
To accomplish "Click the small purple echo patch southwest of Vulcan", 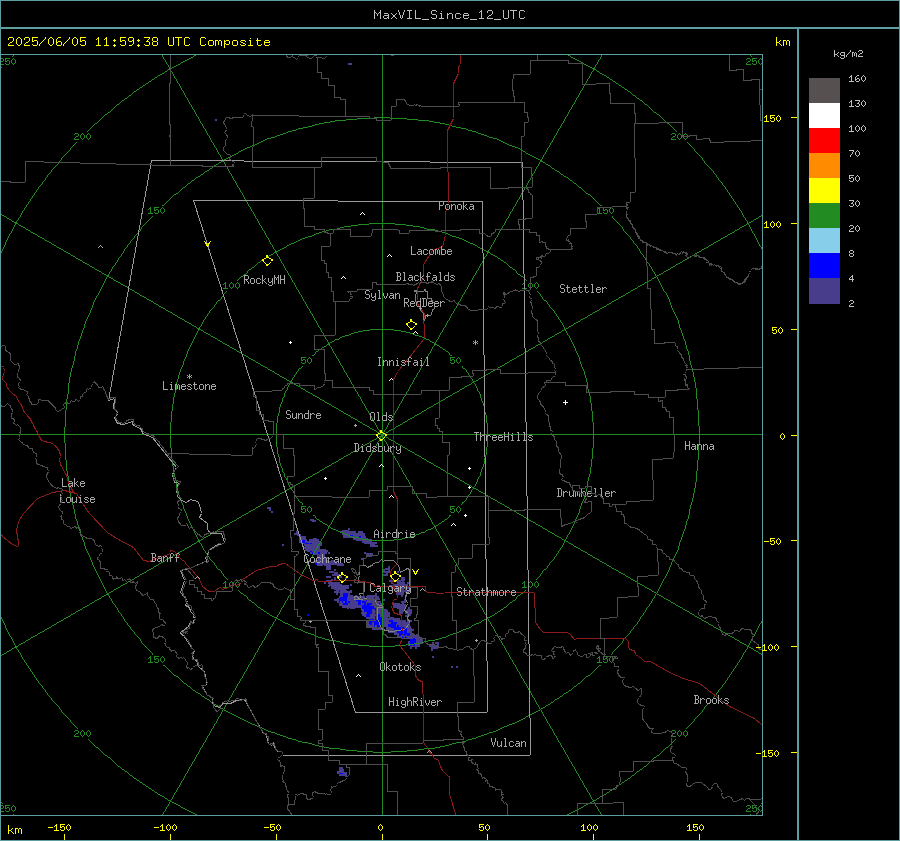I will pyautogui.click(x=342, y=771).
